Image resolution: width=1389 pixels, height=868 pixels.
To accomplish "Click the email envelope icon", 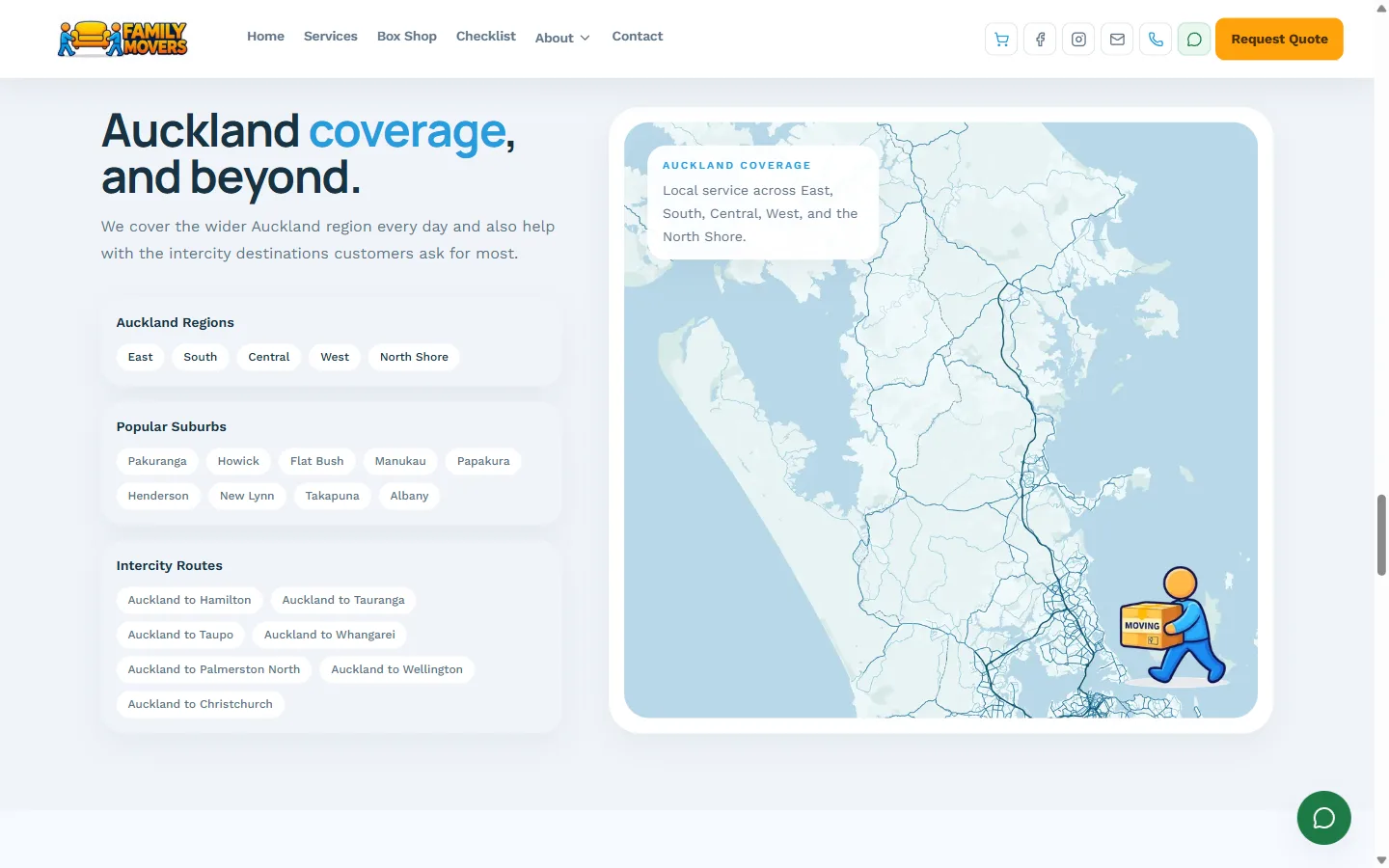I will pyautogui.click(x=1117, y=40).
